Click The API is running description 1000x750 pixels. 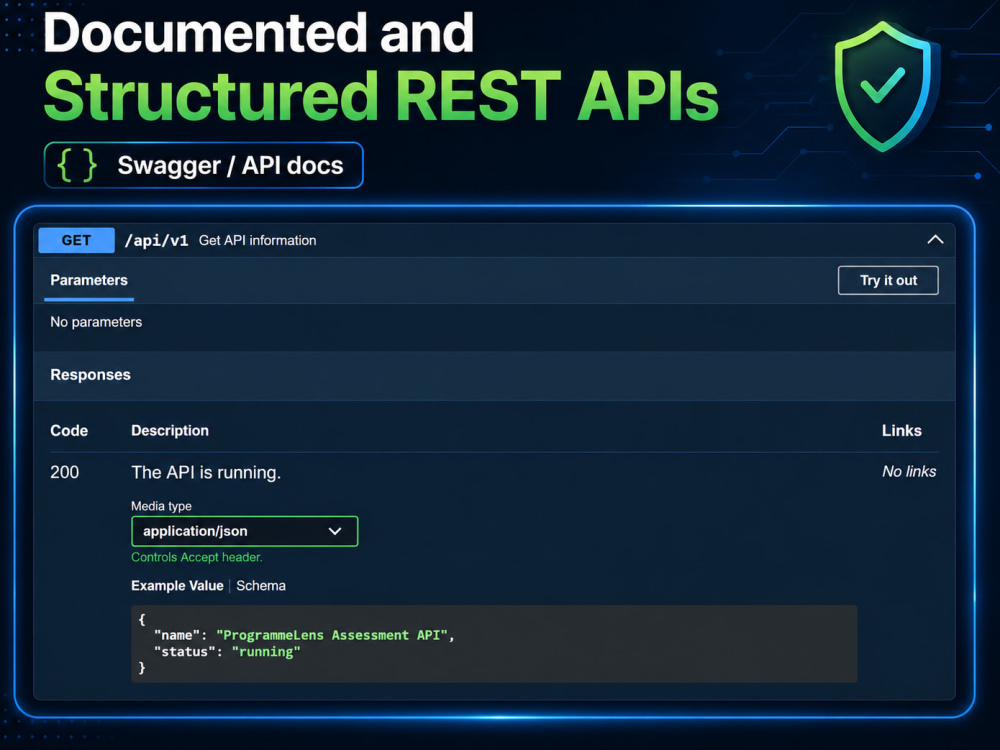206,473
